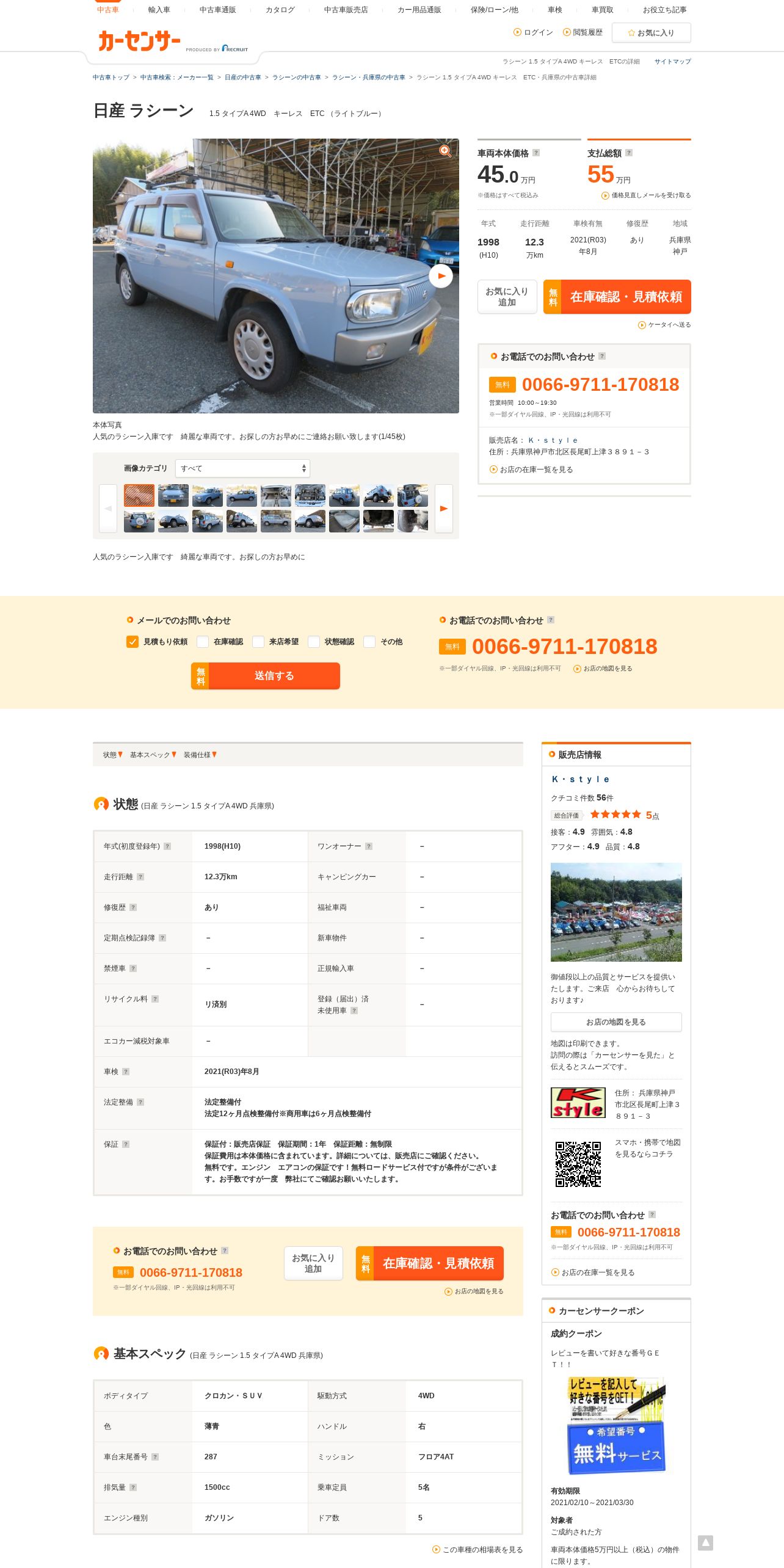Screen dimensions: 784x1568
Task: Check the 状態確認 checkbox
Action: pyautogui.click(x=314, y=642)
